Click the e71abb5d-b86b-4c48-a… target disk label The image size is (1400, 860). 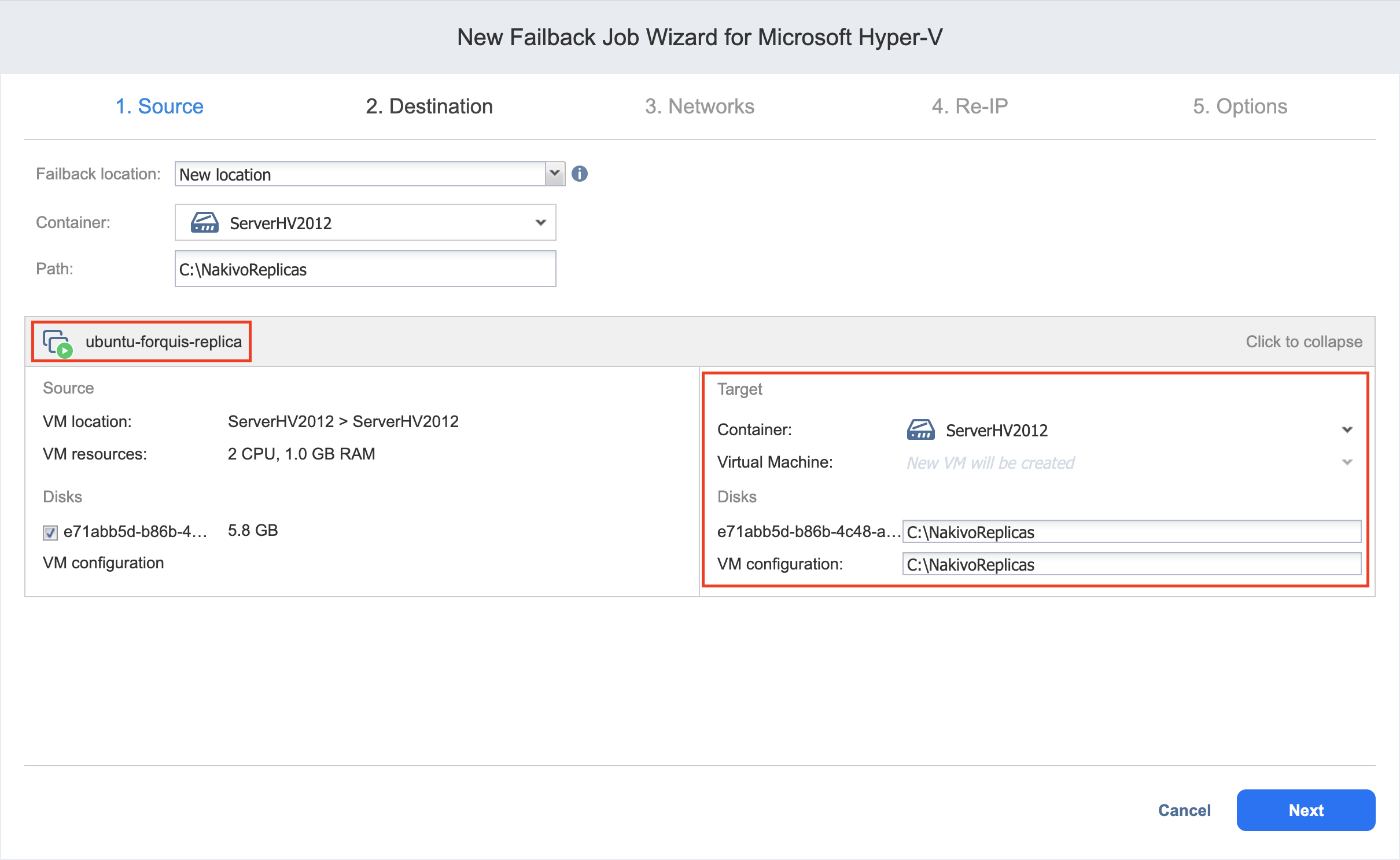[809, 532]
